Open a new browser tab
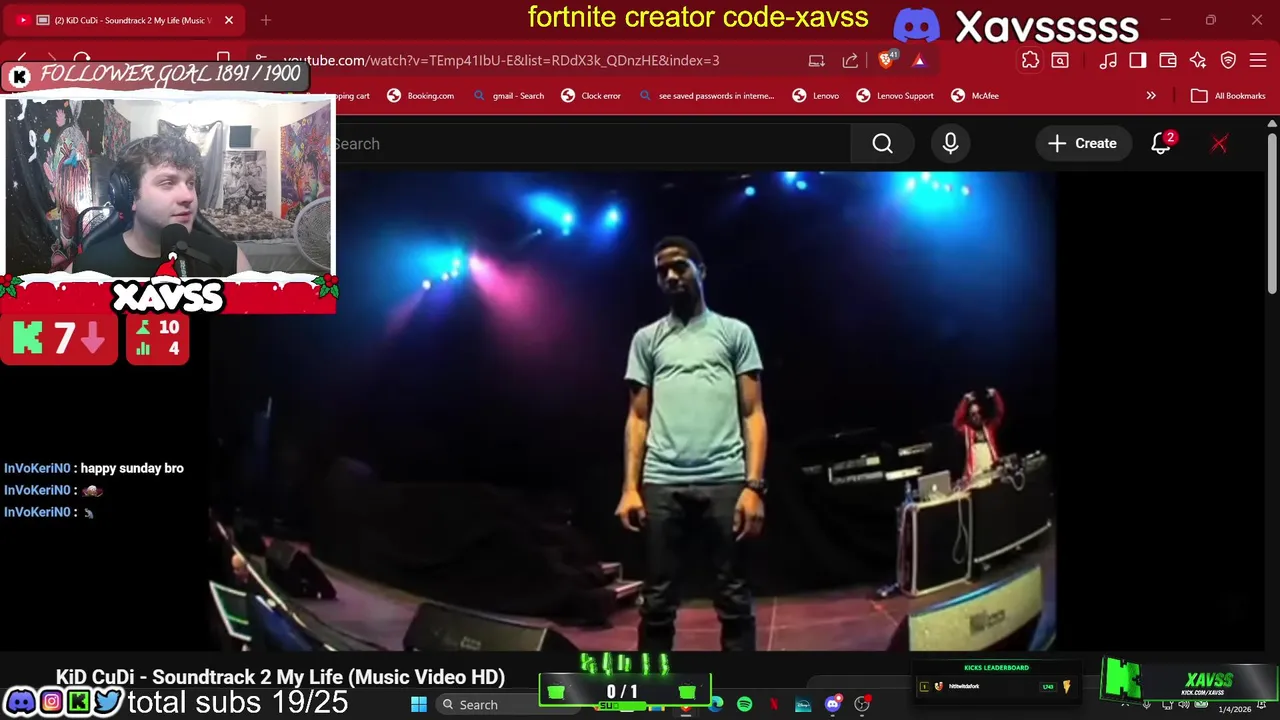 click(266, 20)
